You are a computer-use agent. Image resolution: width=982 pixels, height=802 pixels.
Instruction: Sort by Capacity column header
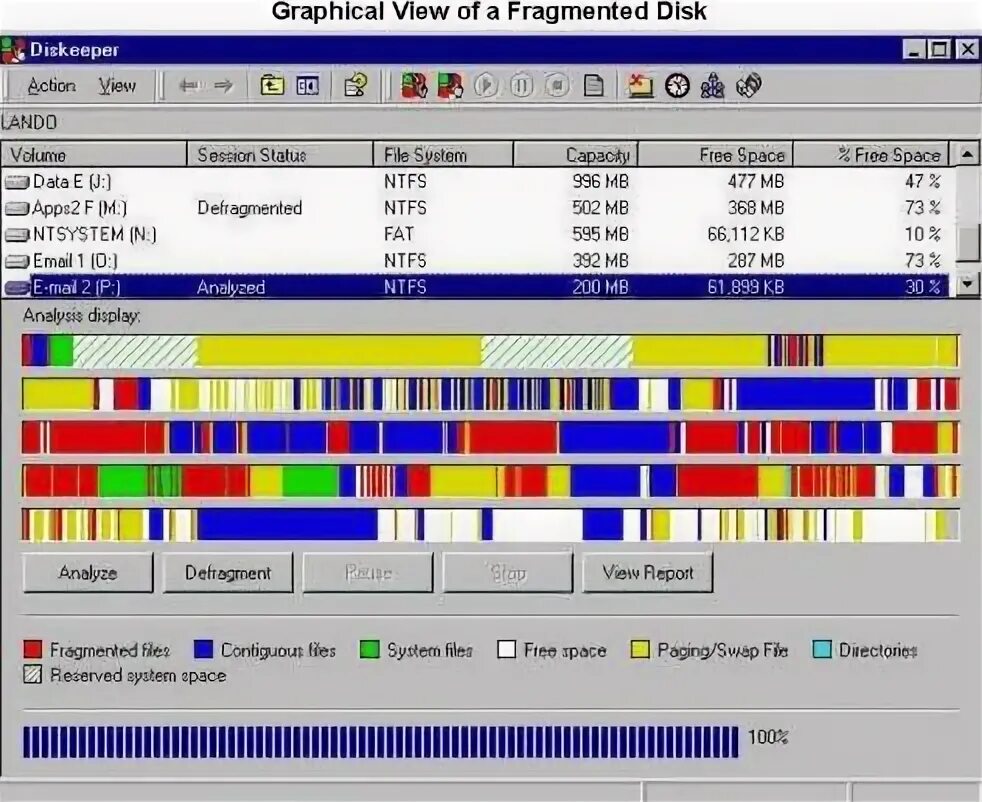576,155
